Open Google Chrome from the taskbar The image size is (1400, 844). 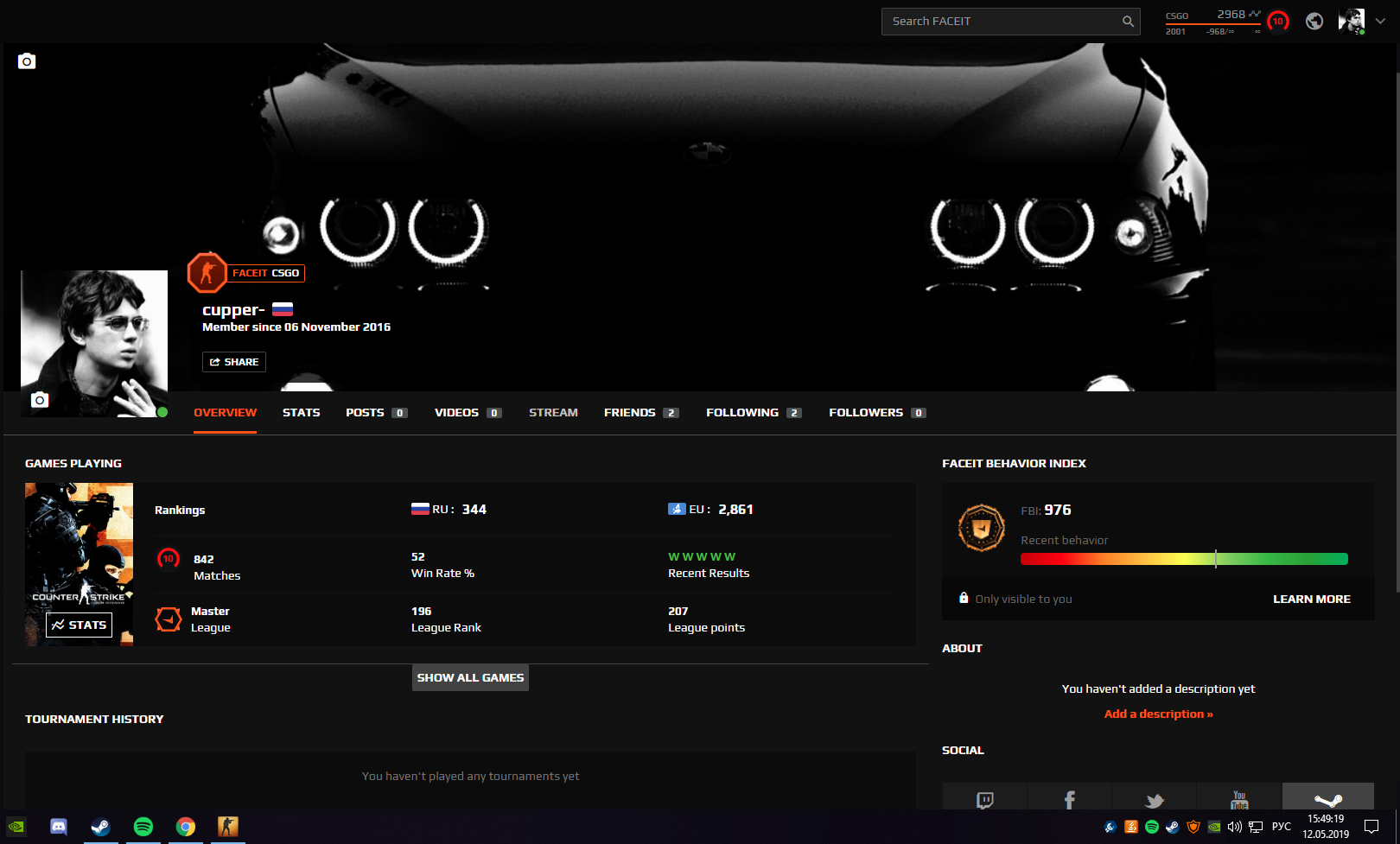point(186,827)
